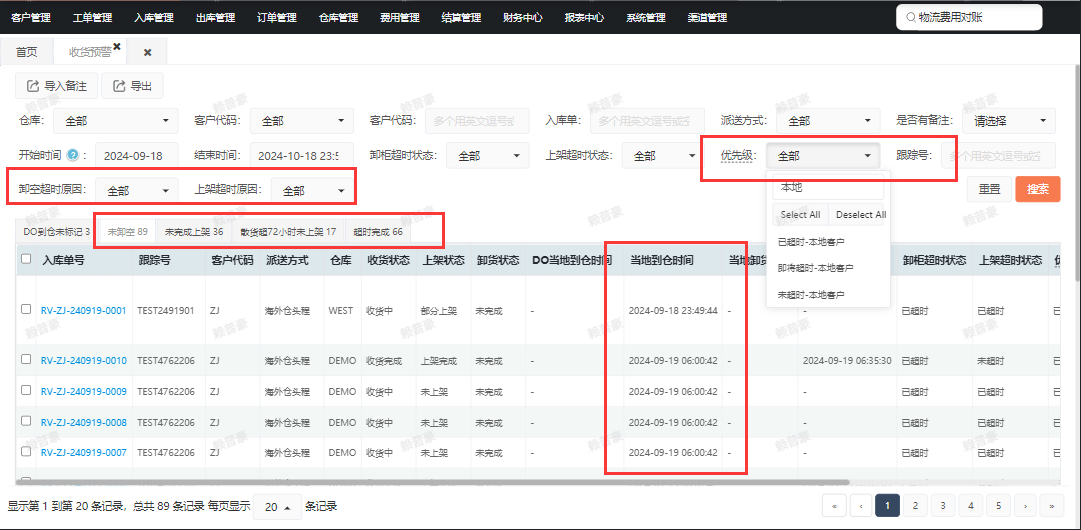The height and width of the screenshot is (530, 1081).
Task: Click the 开始时间 date field 2024-09-18
Action: pos(137,156)
